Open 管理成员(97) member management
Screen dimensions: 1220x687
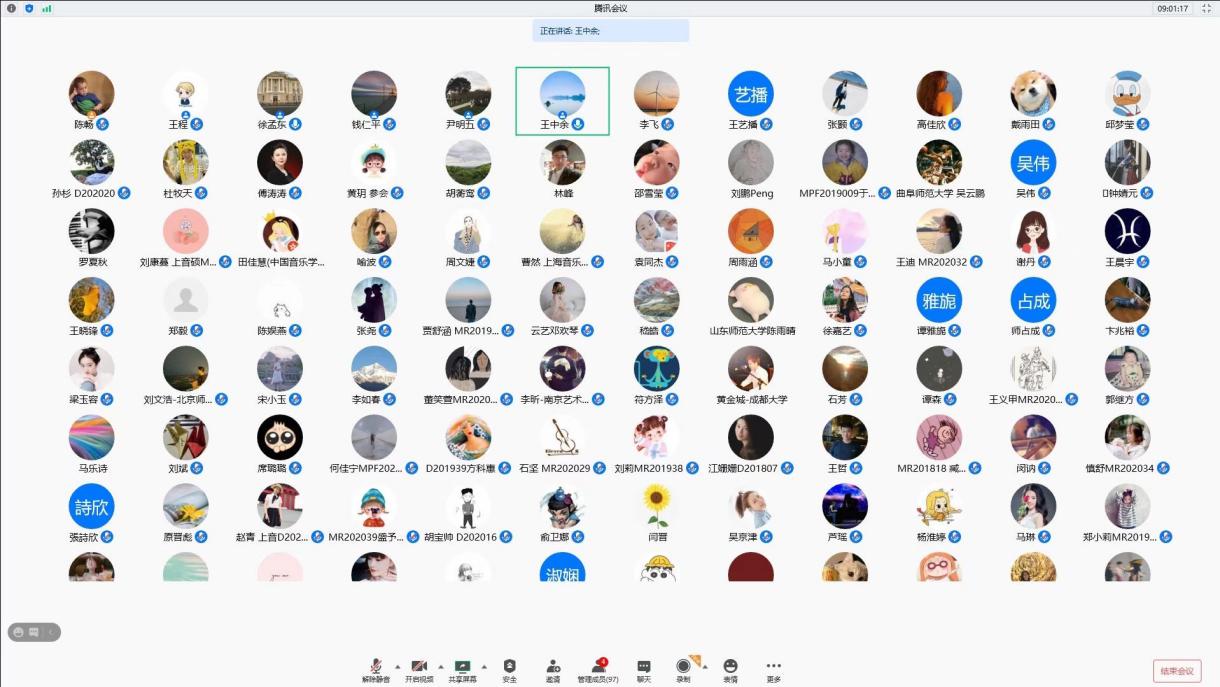click(598, 667)
